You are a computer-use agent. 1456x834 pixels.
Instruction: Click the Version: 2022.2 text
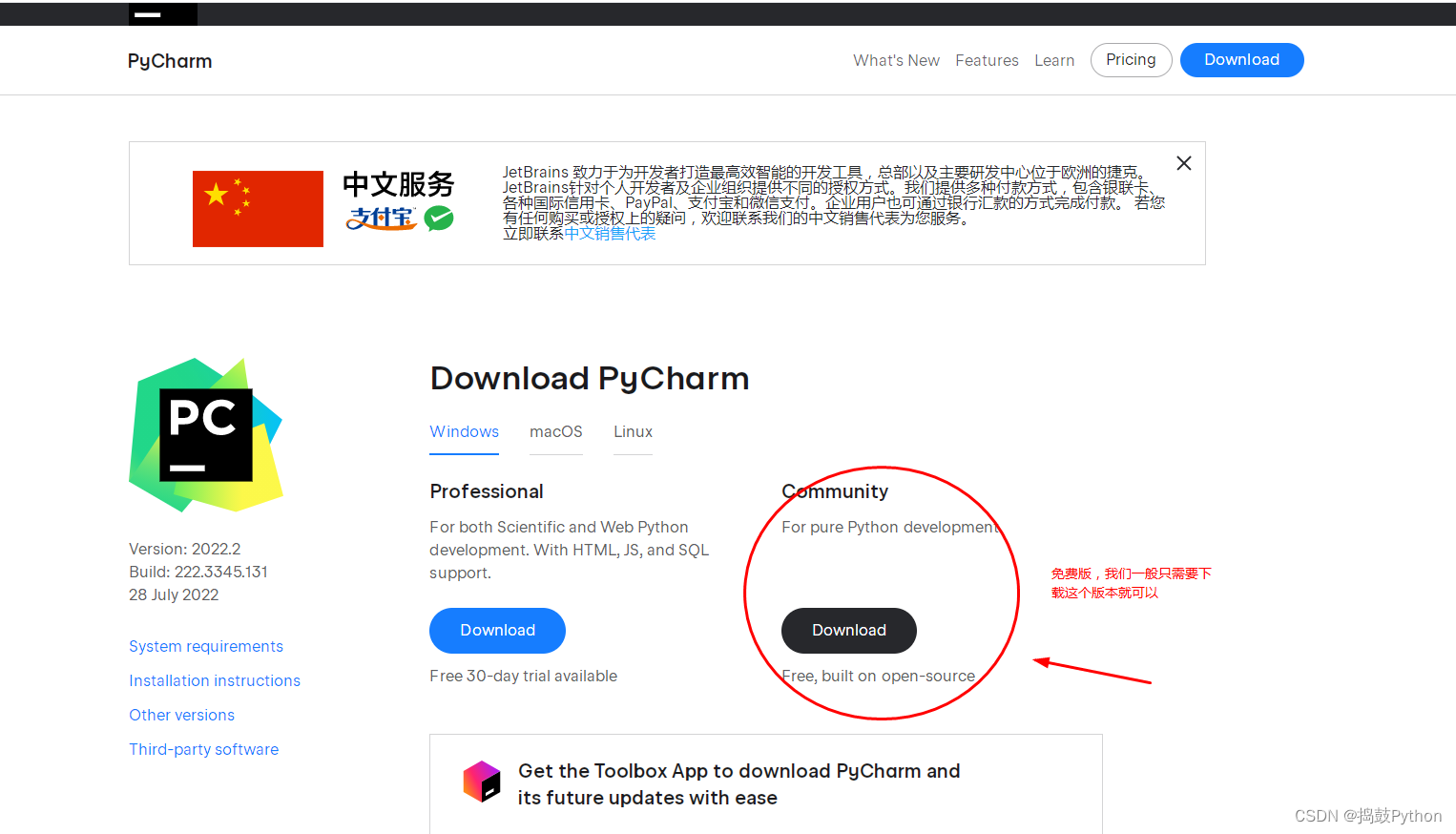pyautogui.click(x=185, y=549)
